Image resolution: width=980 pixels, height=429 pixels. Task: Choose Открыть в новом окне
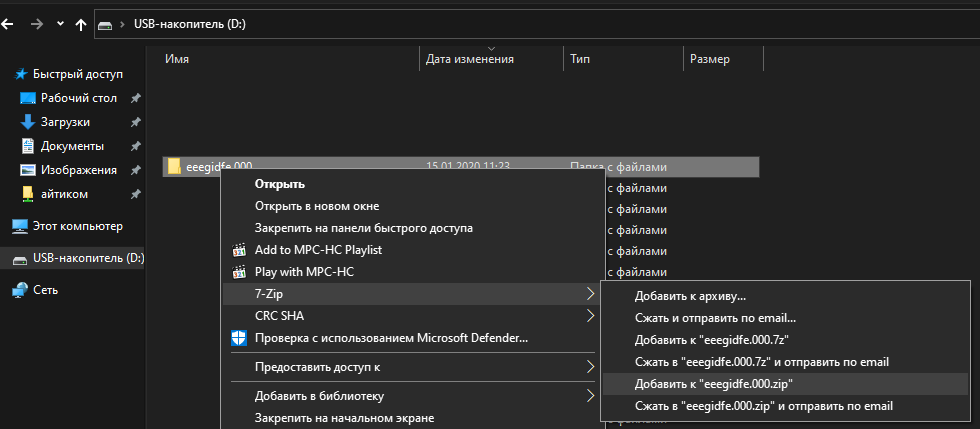[317, 206]
